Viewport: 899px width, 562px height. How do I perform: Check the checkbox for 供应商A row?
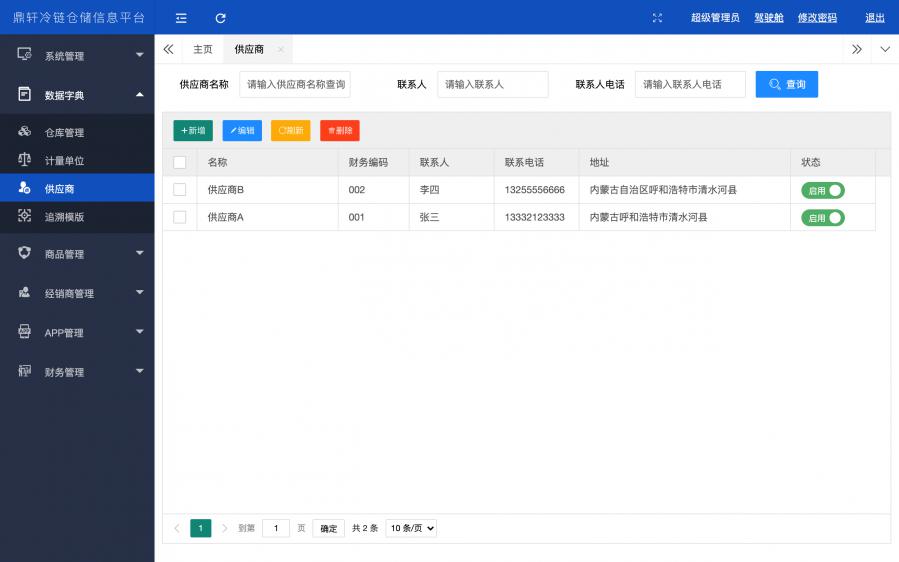(180, 217)
